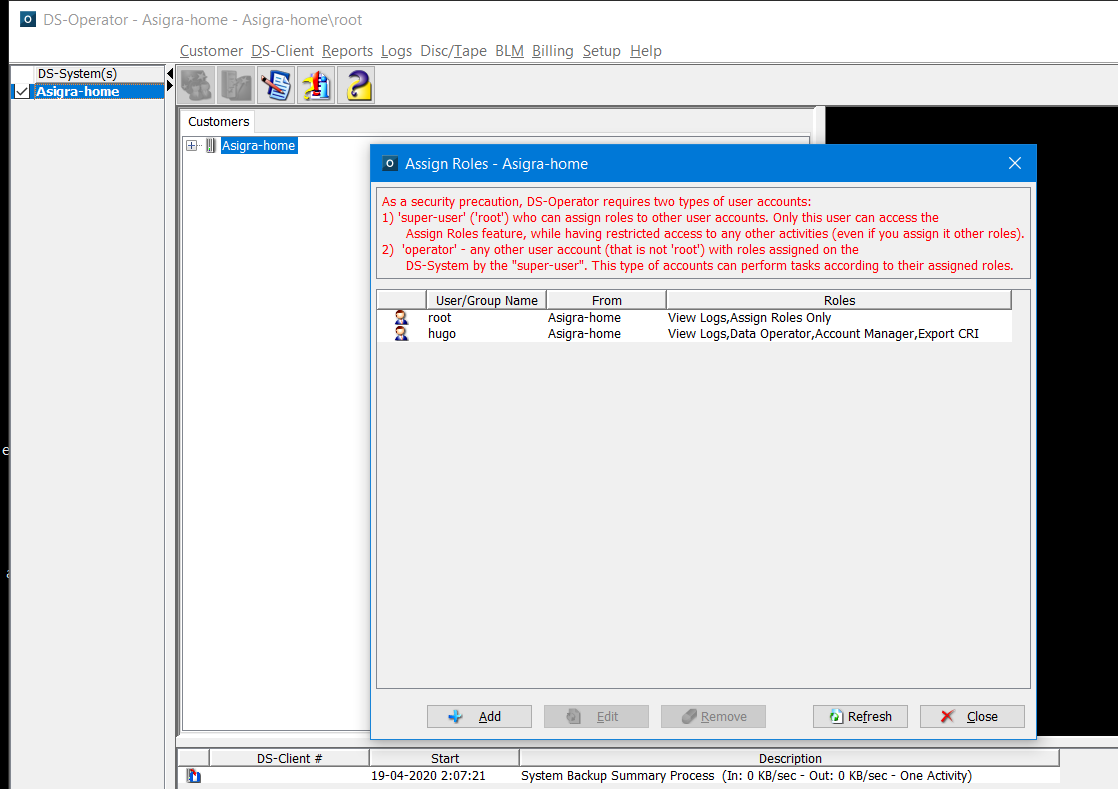Click Assign Roles dialog title icon
The height and width of the screenshot is (789, 1118).
(389, 163)
